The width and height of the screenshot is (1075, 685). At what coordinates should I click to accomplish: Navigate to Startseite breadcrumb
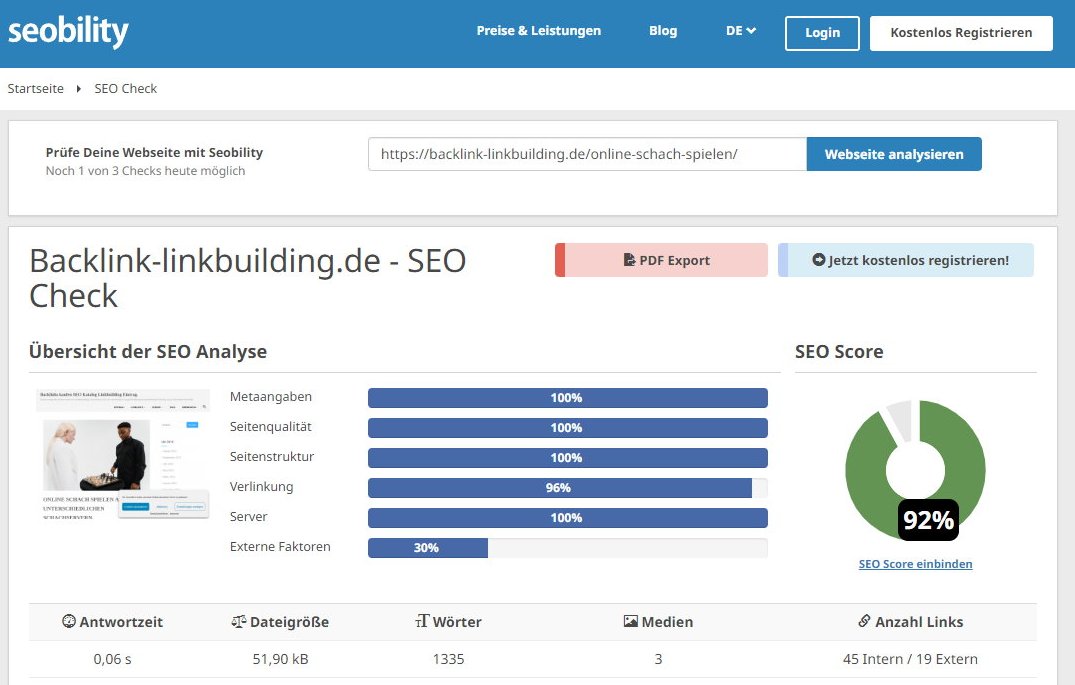pyautogui.click(x=36, y=88)
